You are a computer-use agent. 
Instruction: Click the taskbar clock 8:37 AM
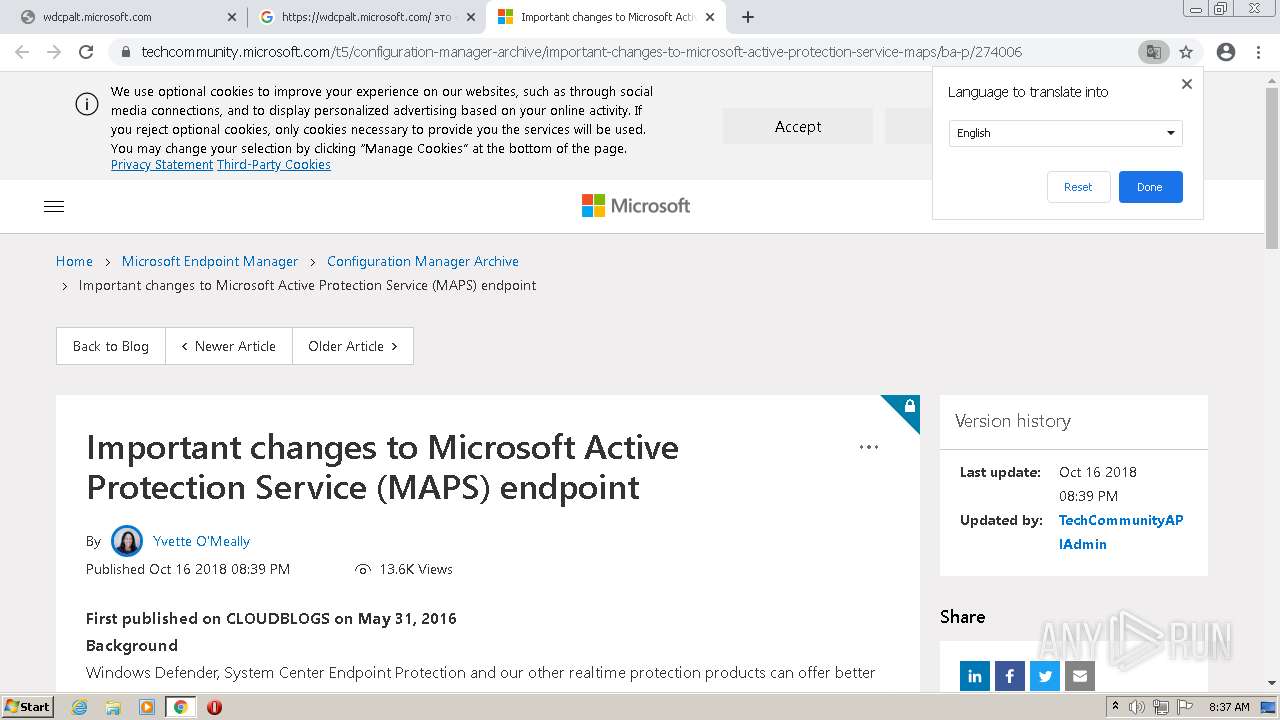[1229, 707]
